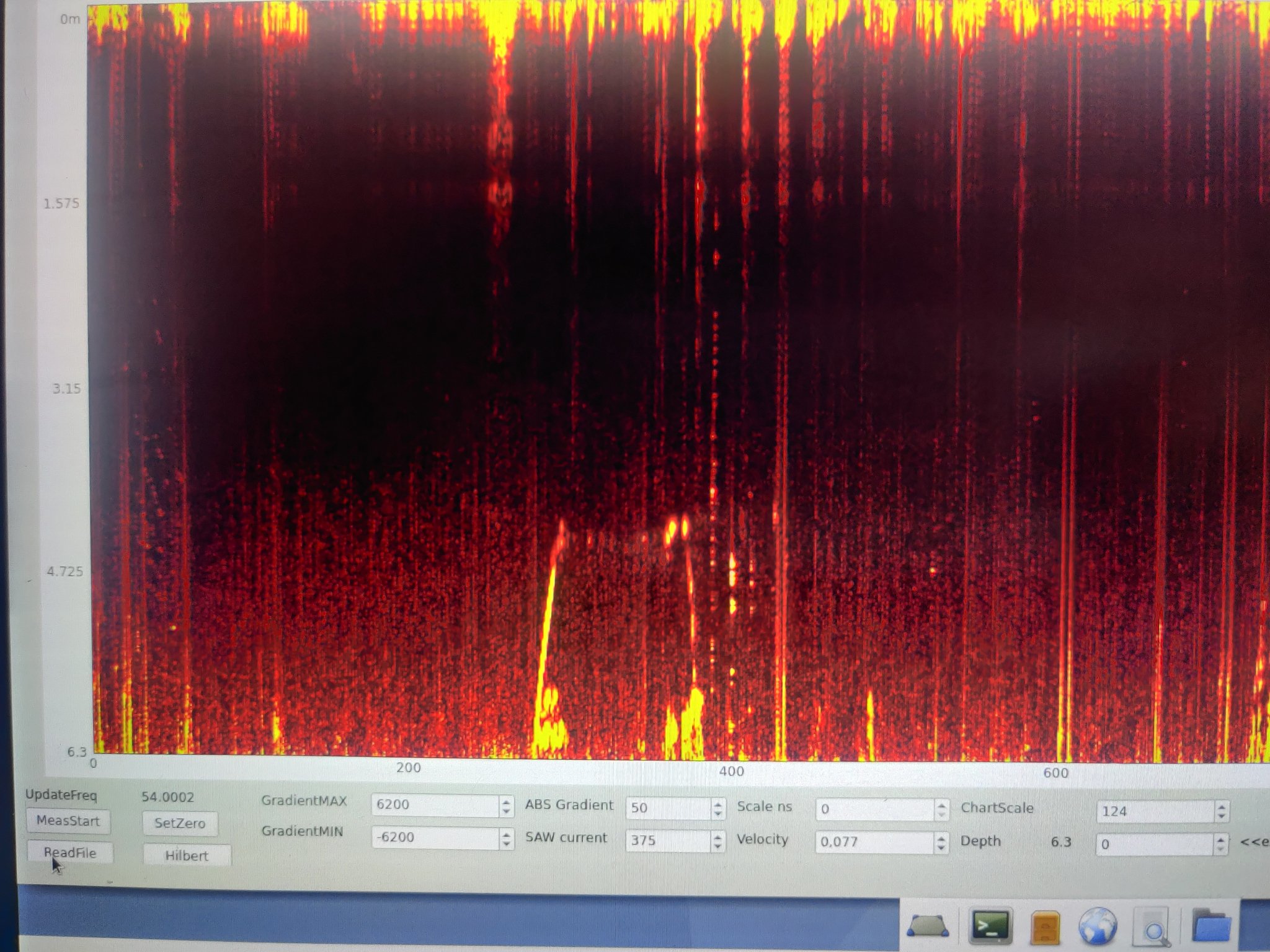
Task: Click the bright reflection at 4.725 depth
Action: point(732,571)
